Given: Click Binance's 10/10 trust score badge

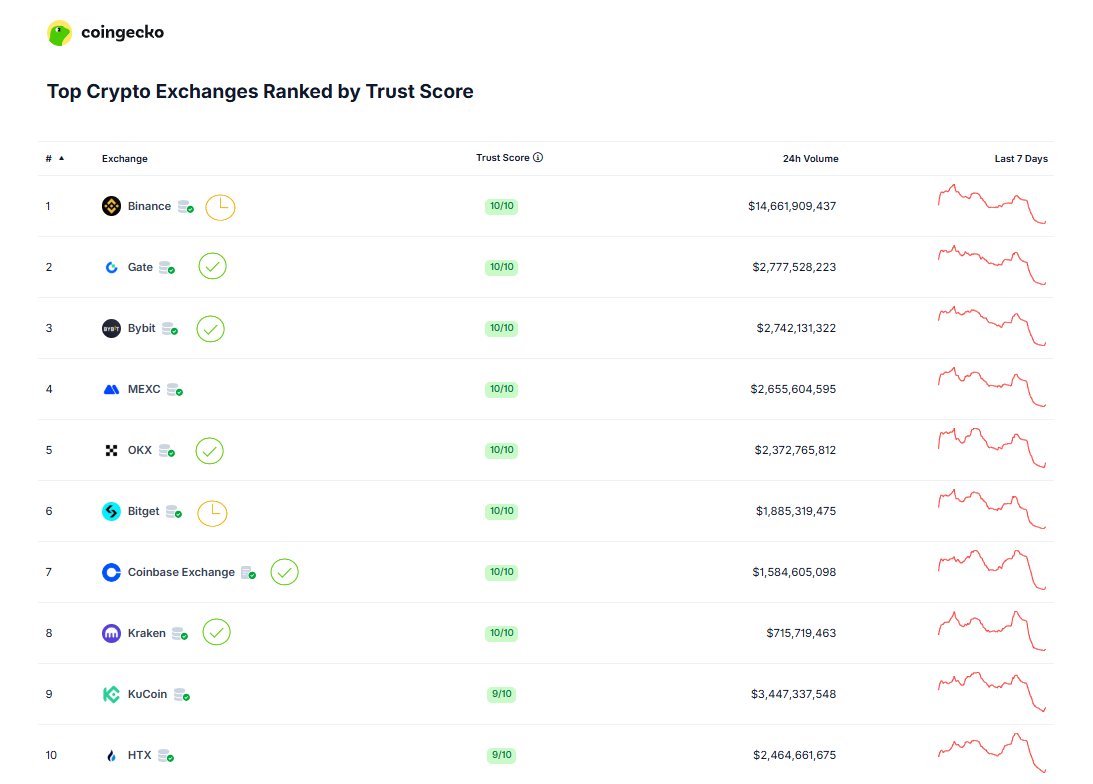Looking at the screenshot, I should coord(501,206).
